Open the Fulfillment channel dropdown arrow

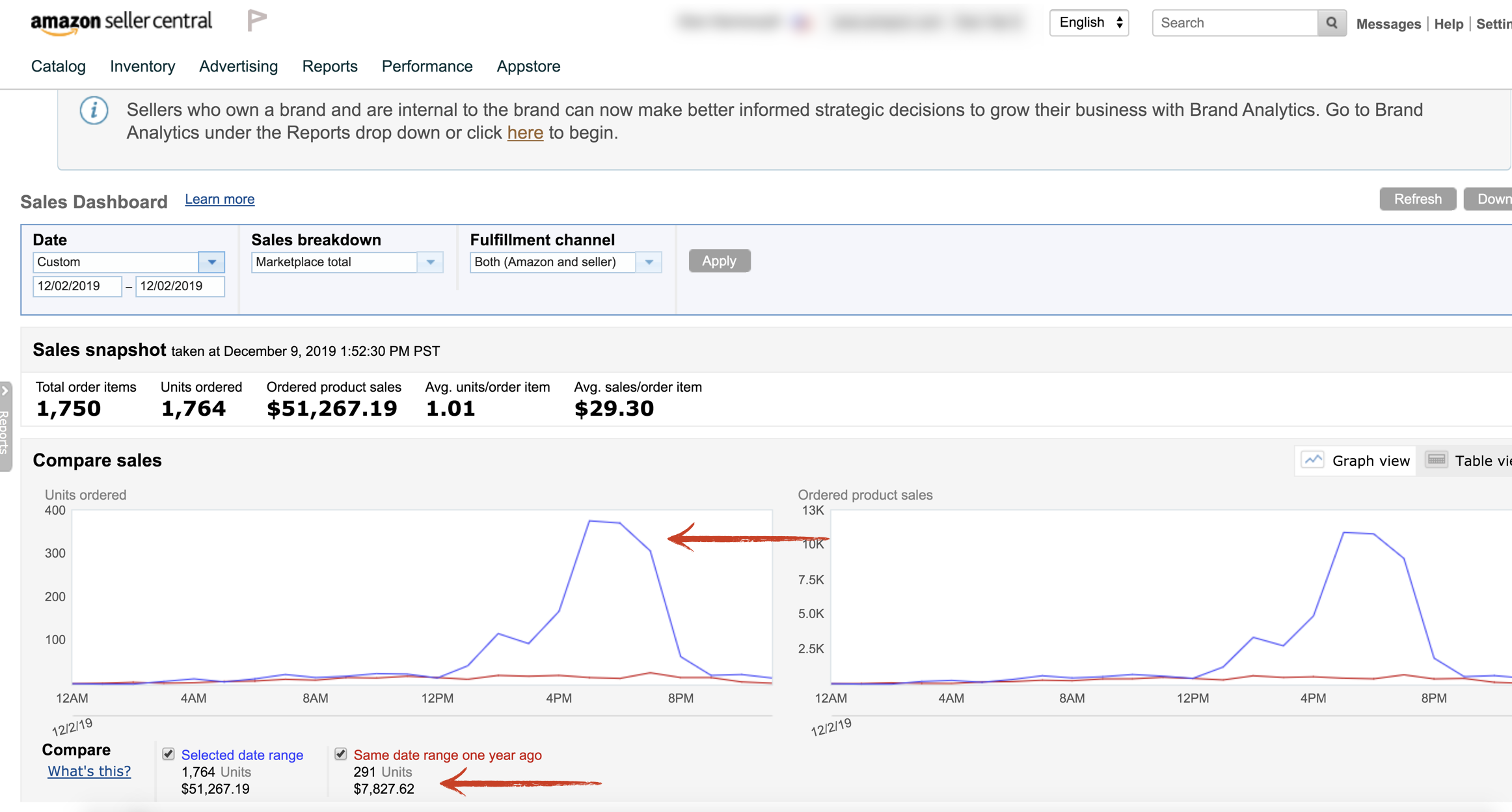(649, 262)
